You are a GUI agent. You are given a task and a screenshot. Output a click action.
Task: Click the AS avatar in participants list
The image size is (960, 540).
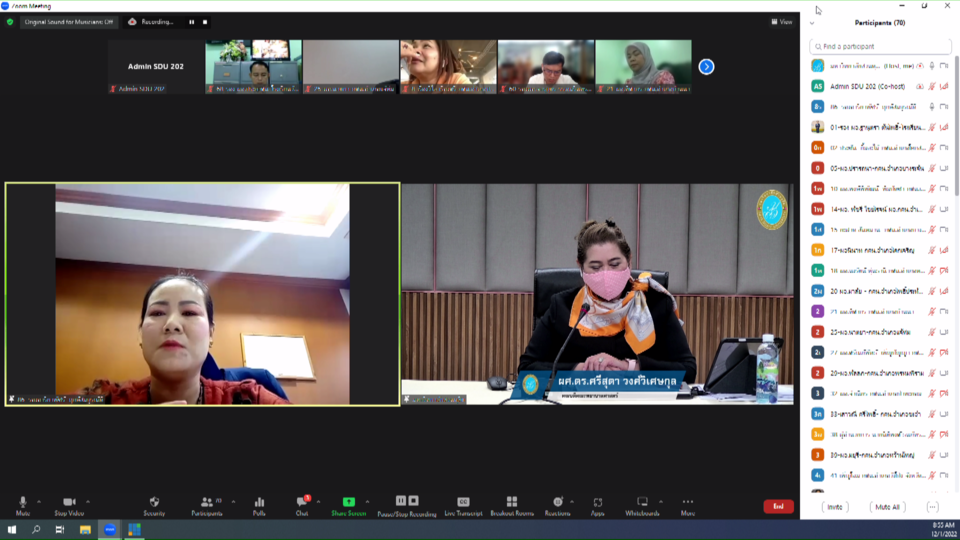tap(817, 86)
